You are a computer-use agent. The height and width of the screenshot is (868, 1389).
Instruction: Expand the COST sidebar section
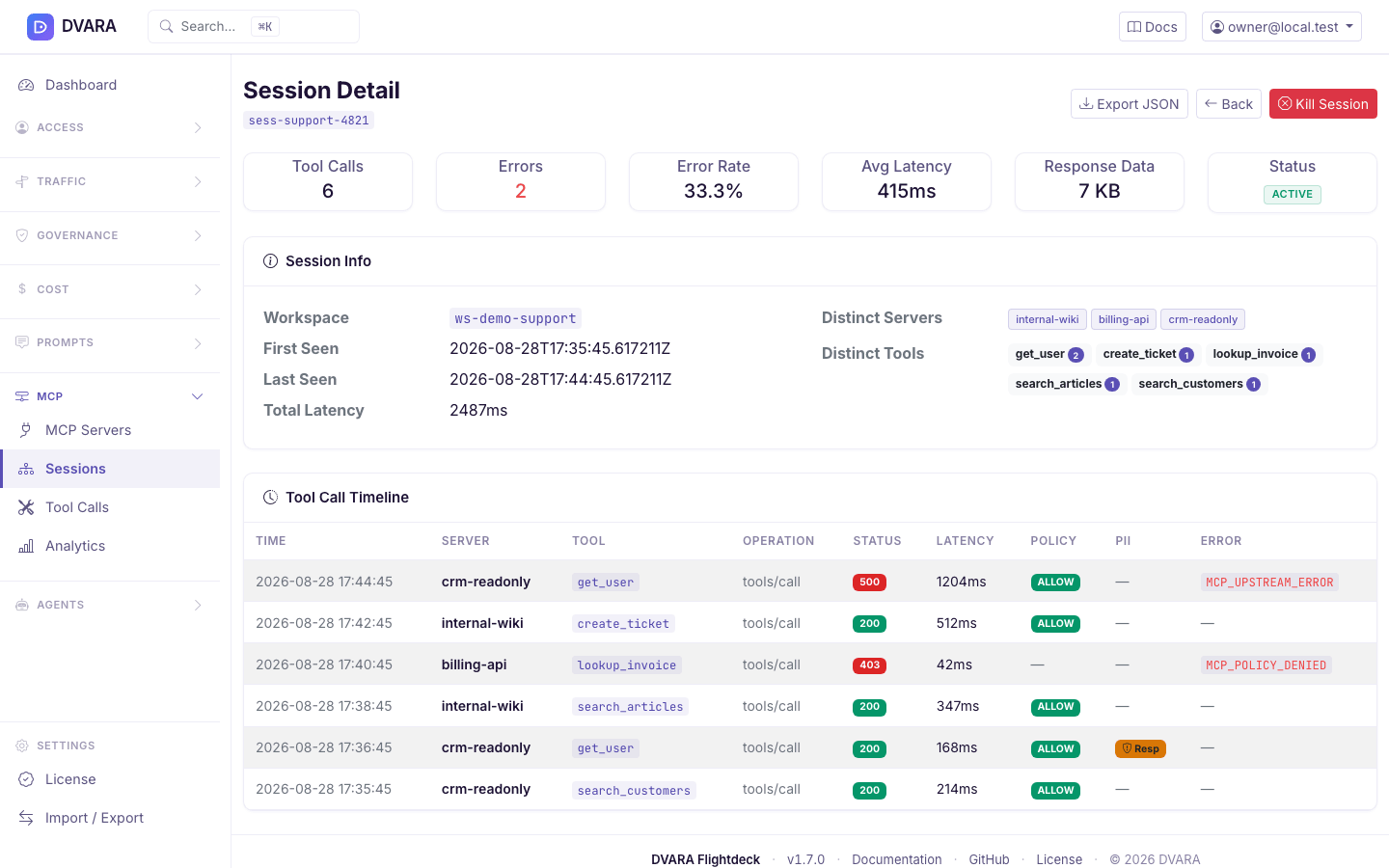tap(110, 289)
